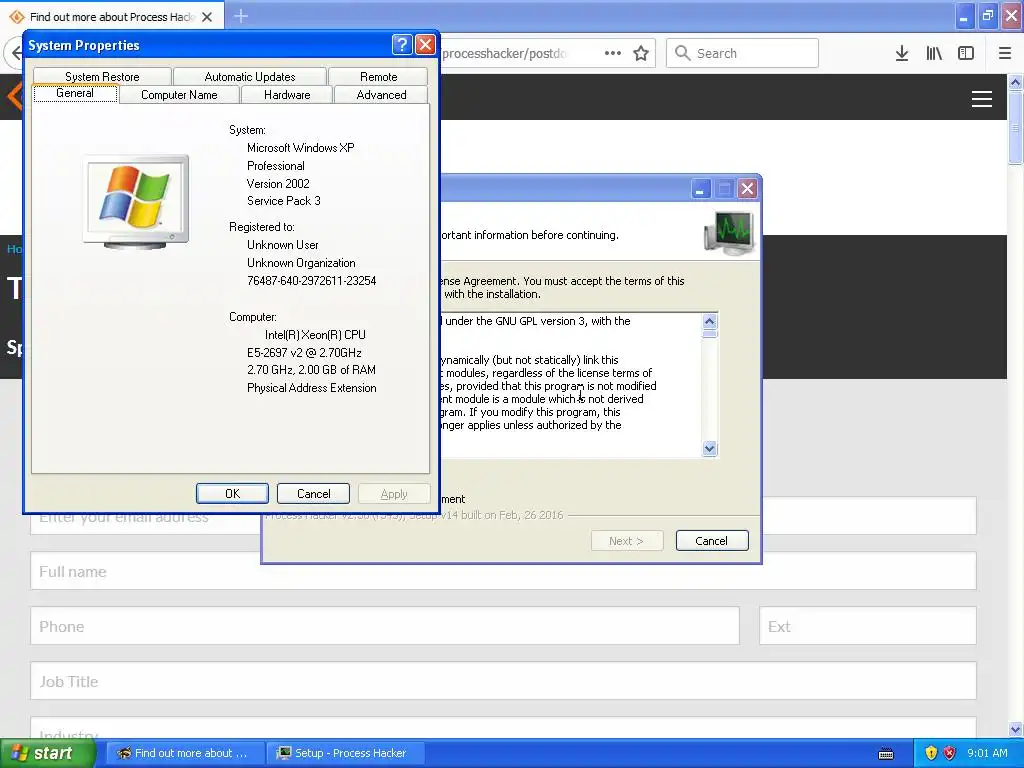Click the Apply button in System Properties
Screen dimensions: 1024x768
pyautogui.click(x=394, y=494)
